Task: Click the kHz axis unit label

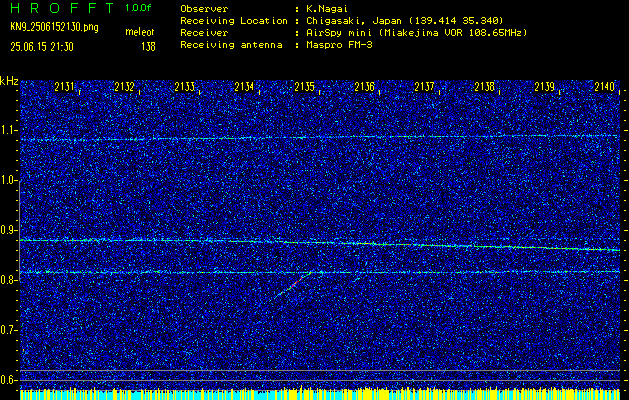Action: coord(9,81)
